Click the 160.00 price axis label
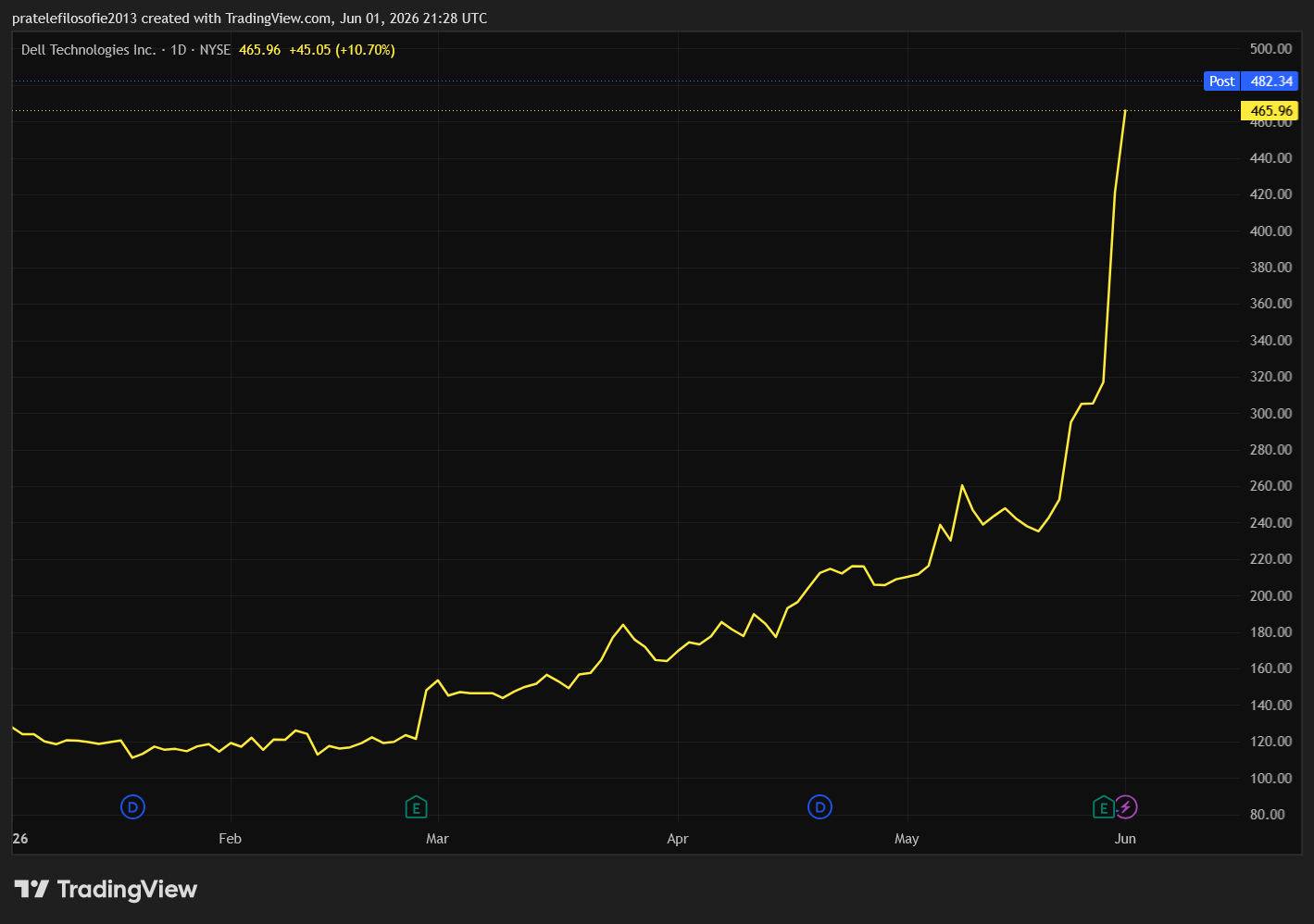 point(1270,668)
